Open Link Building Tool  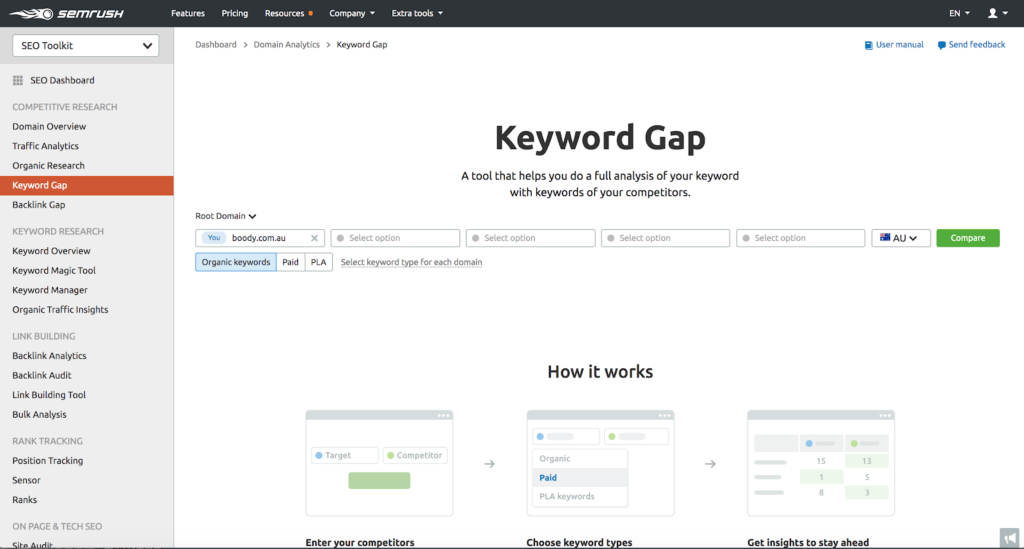(x=49, y=395)
